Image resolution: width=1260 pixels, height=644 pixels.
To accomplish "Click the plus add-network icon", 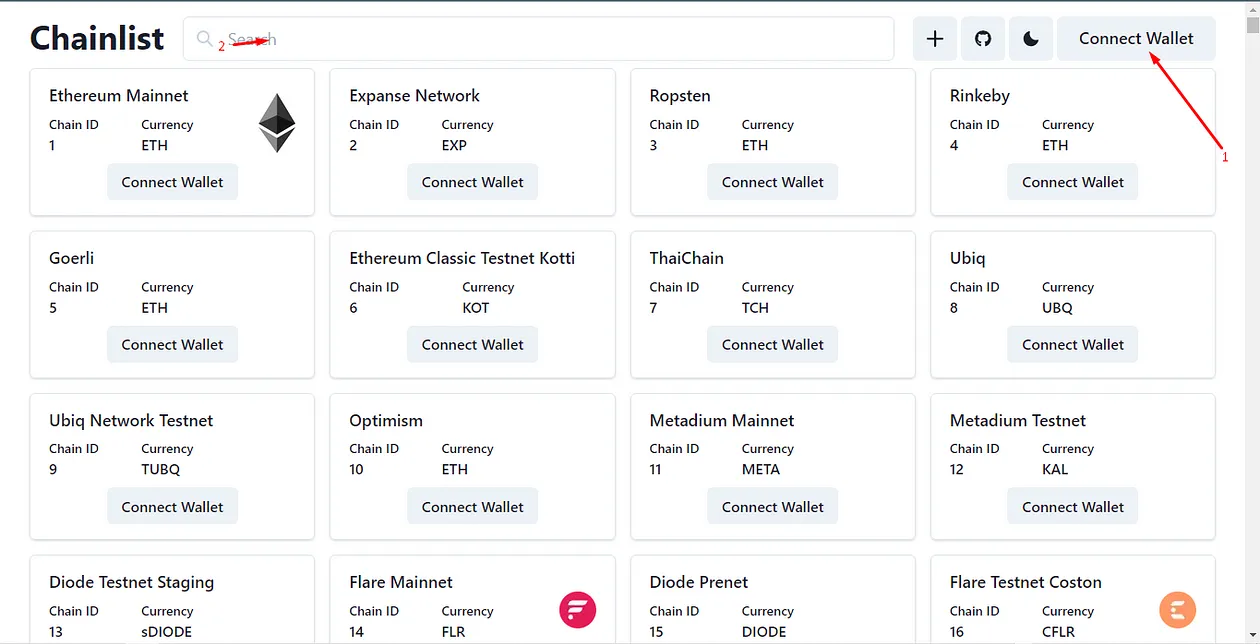I will [x=935, y=39].
